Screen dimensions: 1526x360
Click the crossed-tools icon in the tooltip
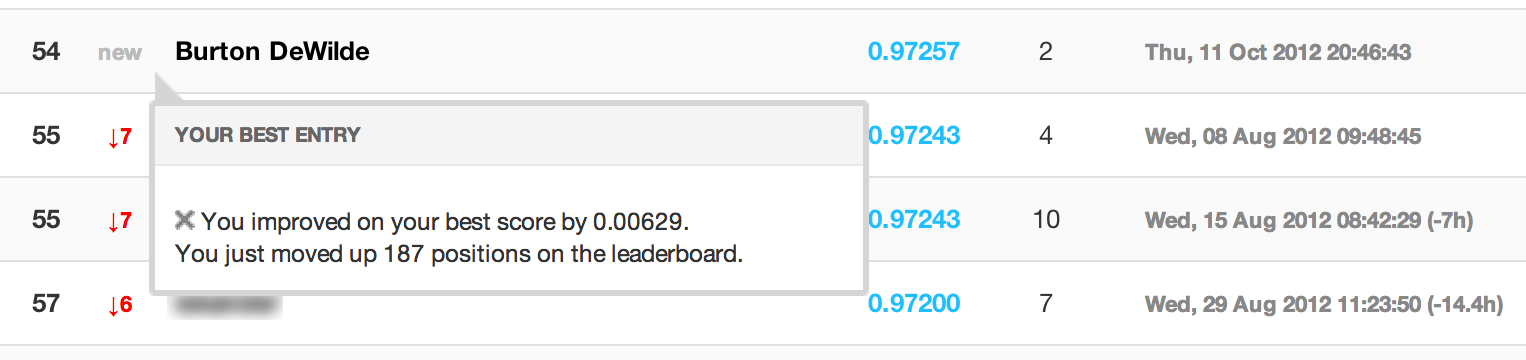185,219
